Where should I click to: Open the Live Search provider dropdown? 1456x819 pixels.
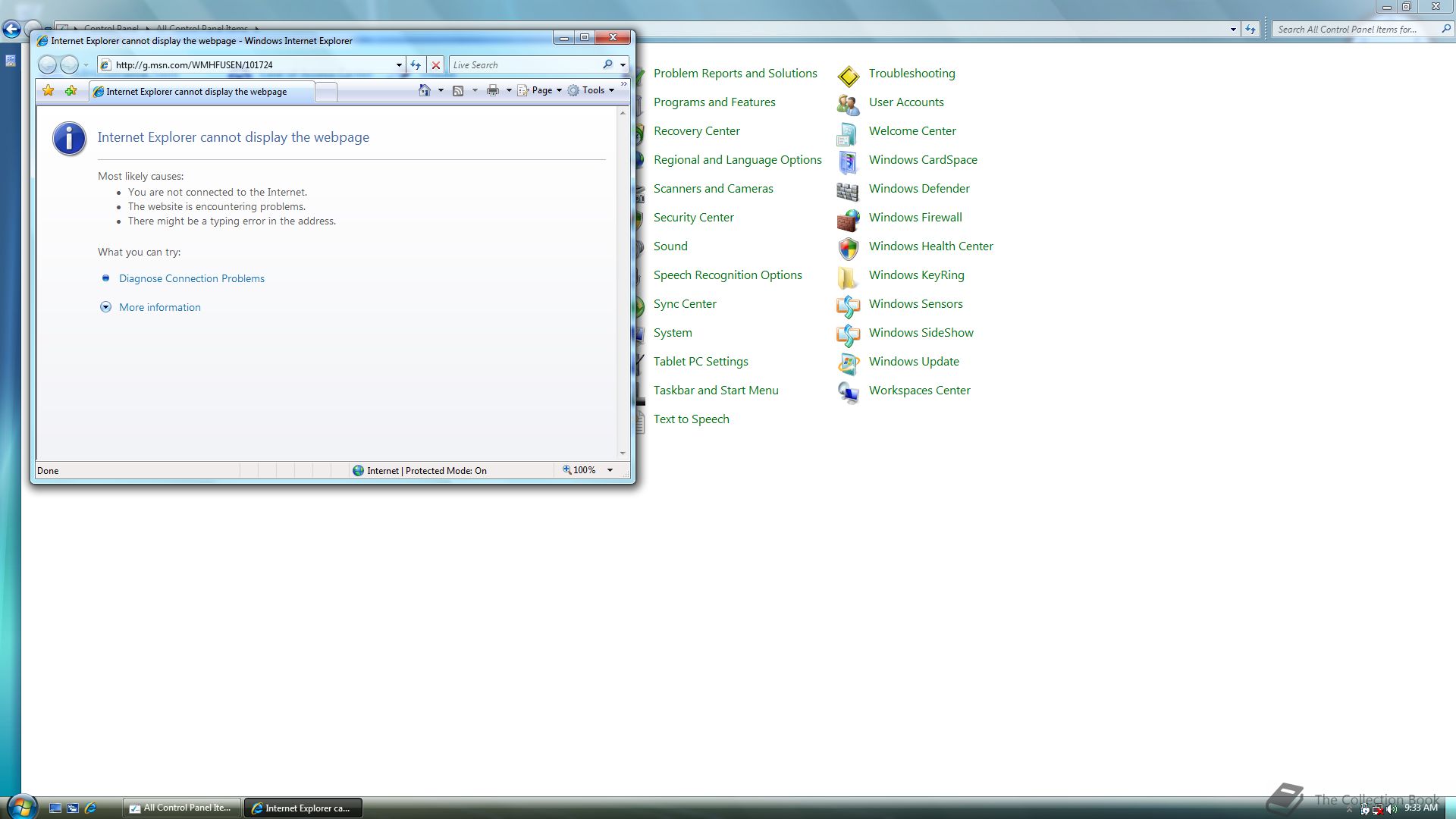[623, 65]
